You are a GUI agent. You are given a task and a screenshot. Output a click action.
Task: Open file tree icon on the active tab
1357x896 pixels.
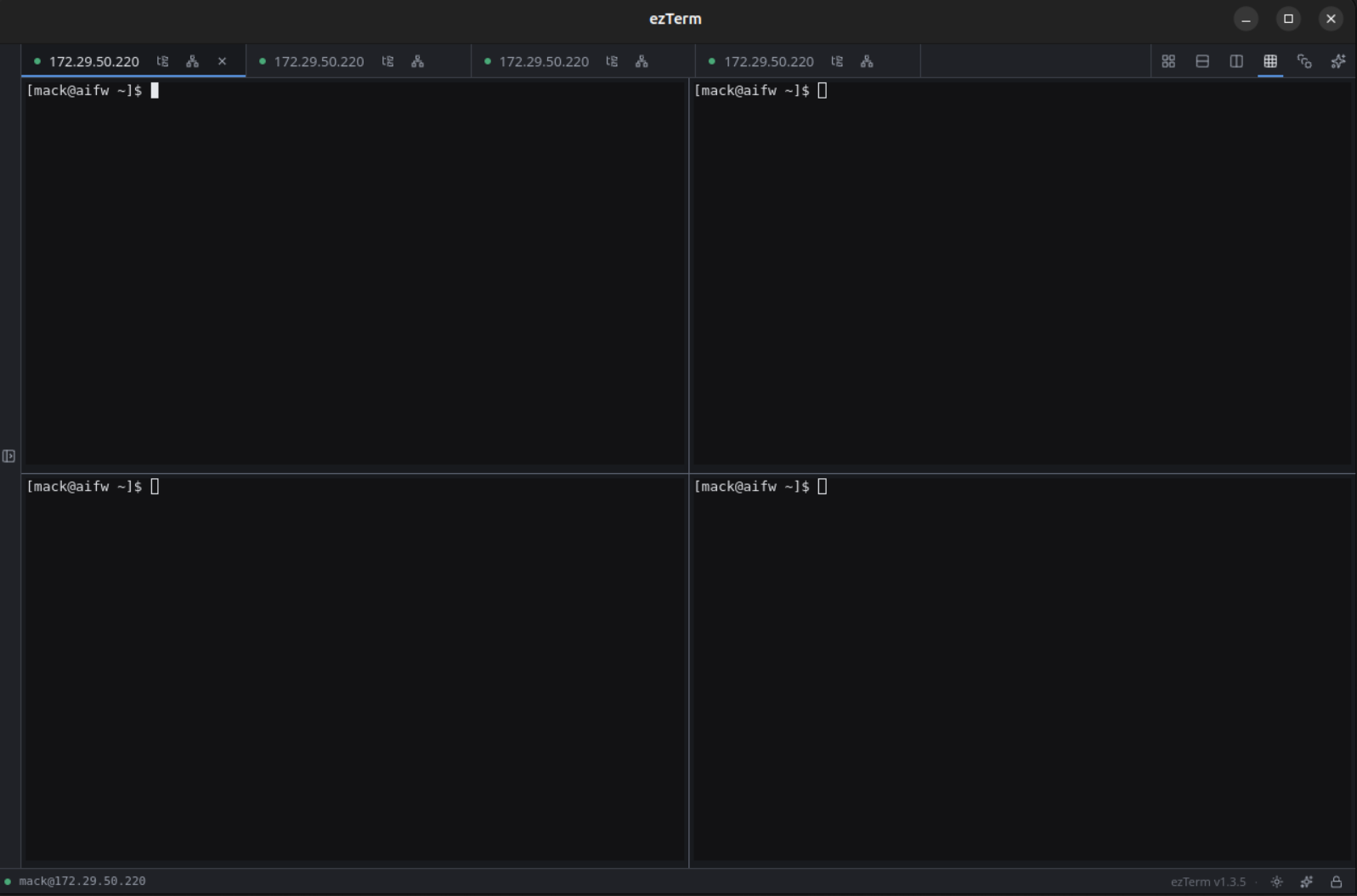tap(163, 61)
